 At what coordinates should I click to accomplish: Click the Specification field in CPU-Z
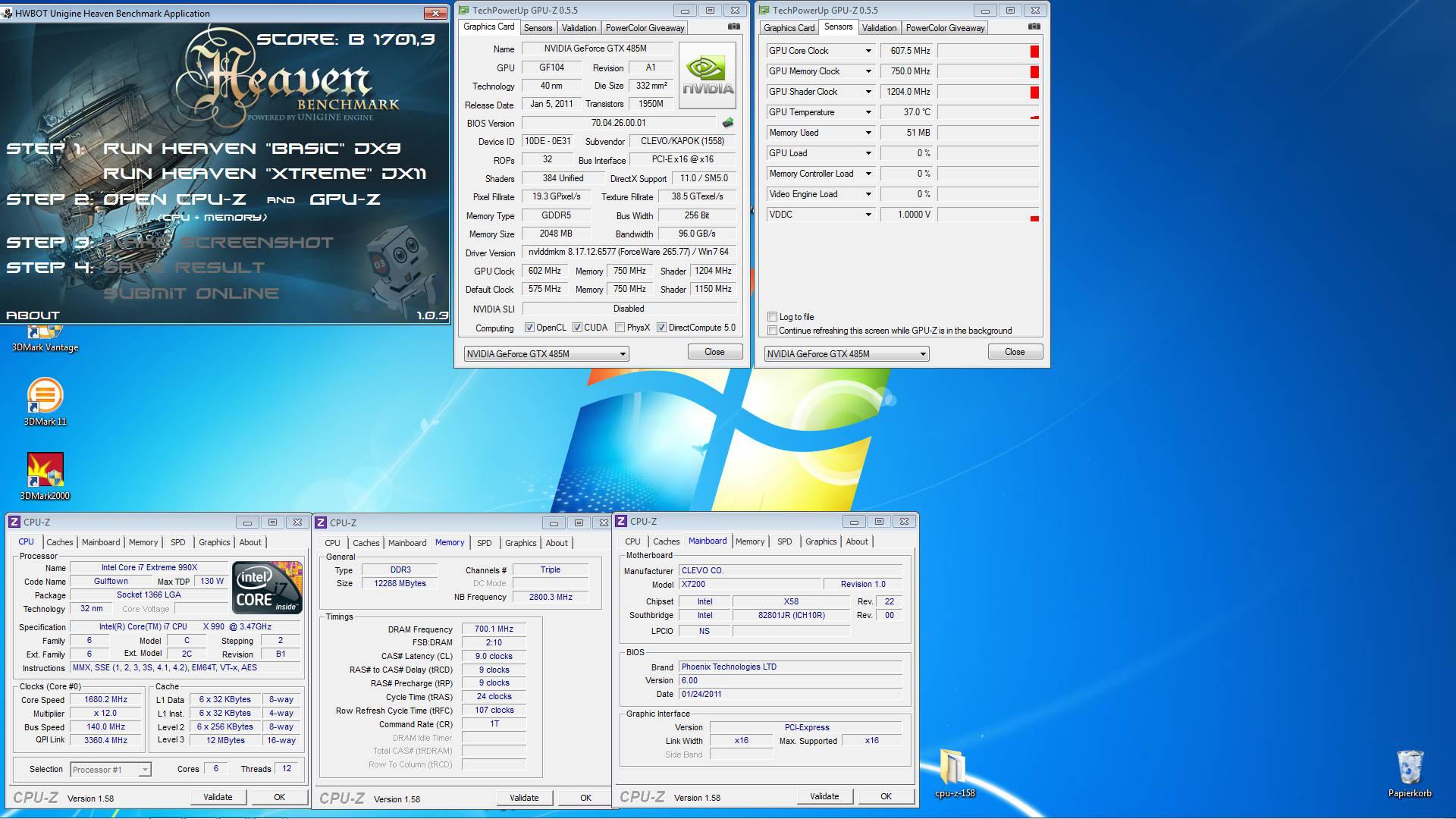click(185, 627)
